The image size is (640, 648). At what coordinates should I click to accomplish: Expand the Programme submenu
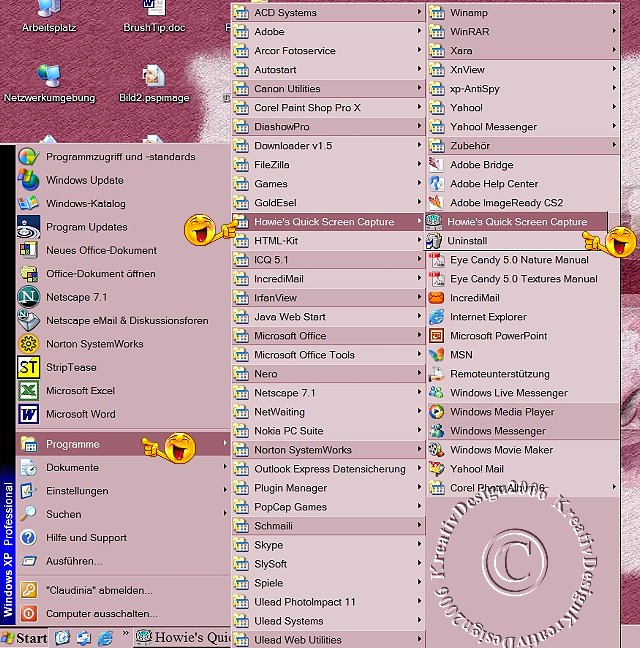(123, 444)
